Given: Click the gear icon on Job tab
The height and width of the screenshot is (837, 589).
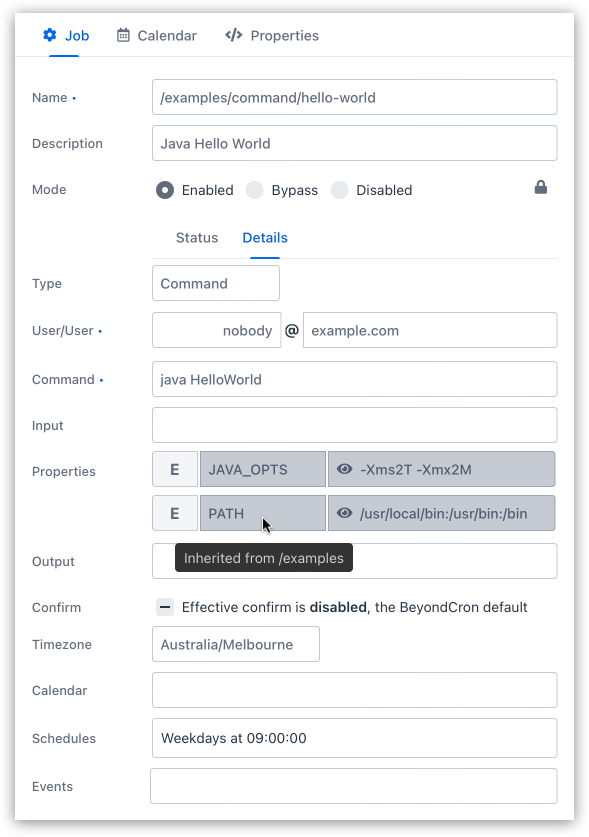Looking at the screenshot, I should tap(50, 35).
